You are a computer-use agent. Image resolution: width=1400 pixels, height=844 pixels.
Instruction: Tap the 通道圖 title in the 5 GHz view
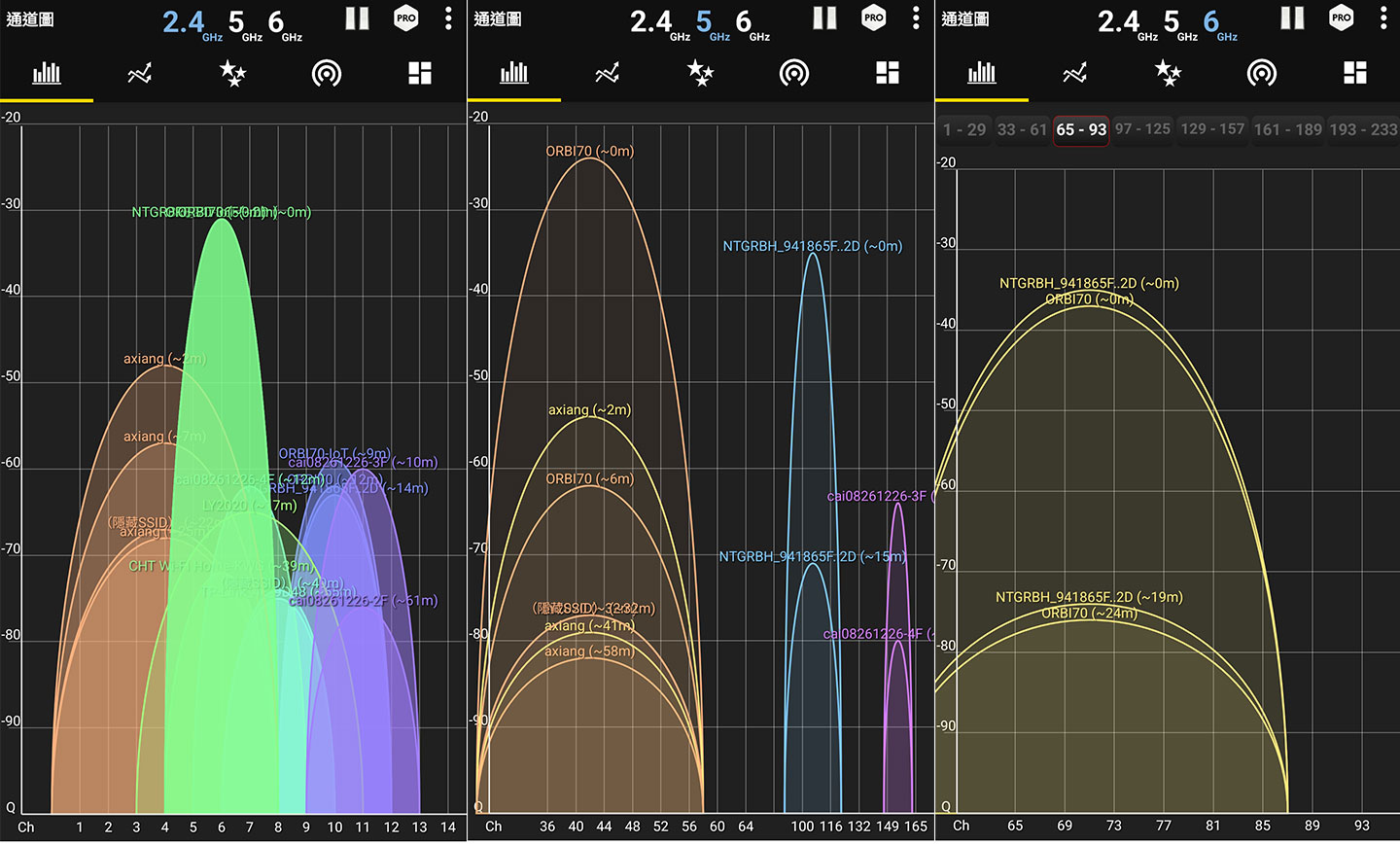pos(498,19)
